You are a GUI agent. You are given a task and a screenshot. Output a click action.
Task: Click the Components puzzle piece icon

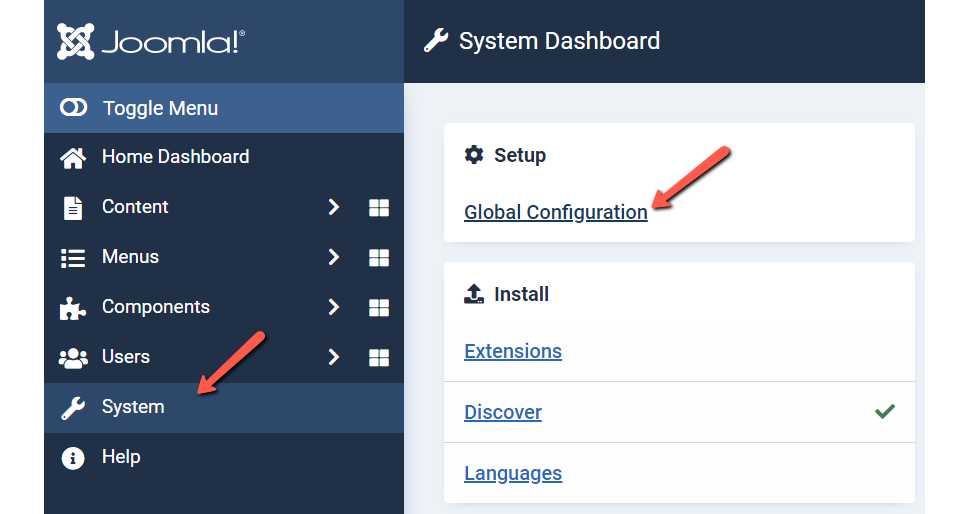point(72,308)
